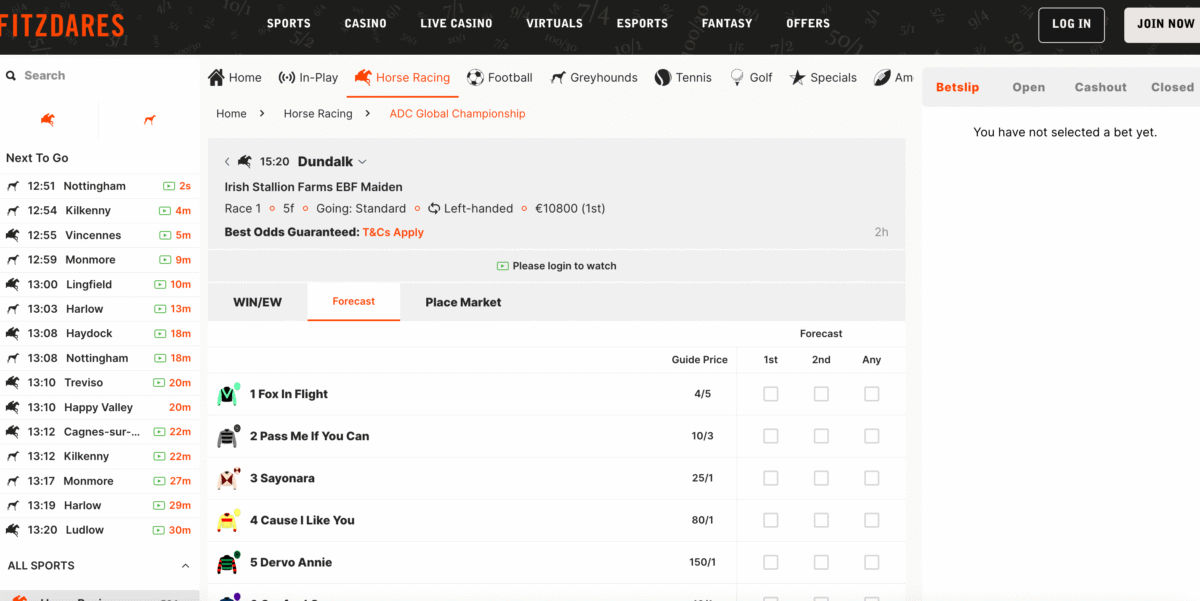The width and height of the screenshot is (1200, 601).
Task: Open the Cashout tab in betslip panel
Action: pos(1100,87)
